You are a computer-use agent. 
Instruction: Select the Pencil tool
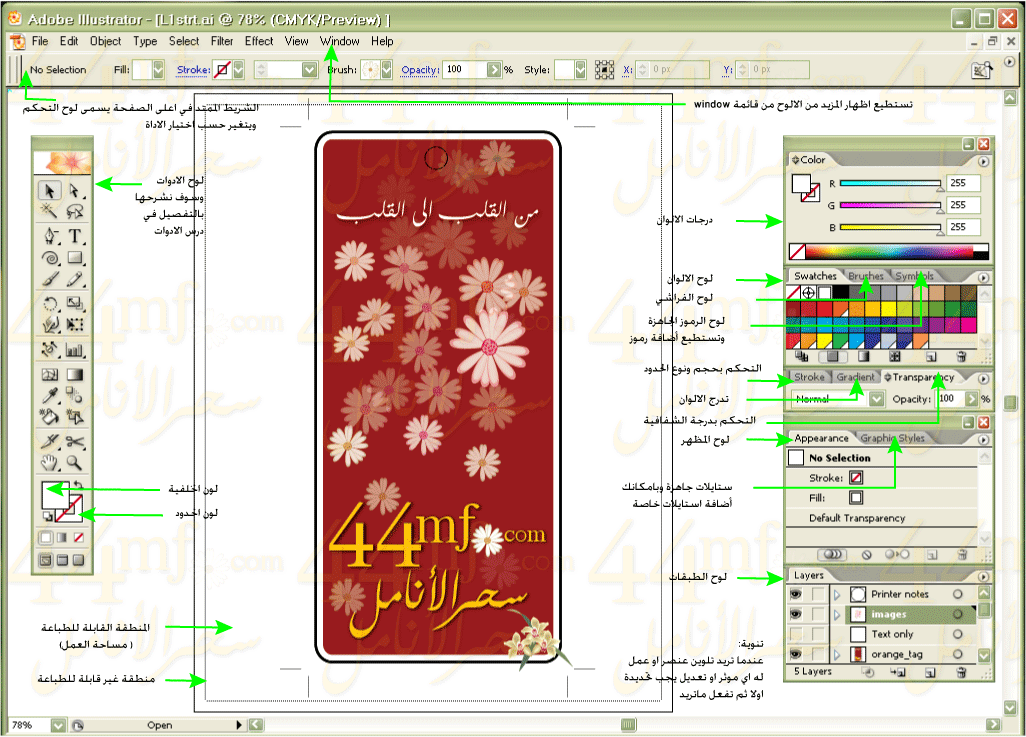coord(75,279)
